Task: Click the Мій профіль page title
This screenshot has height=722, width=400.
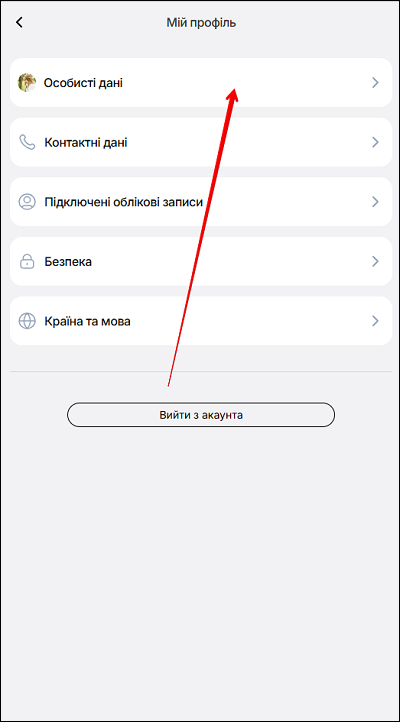Action: pyautogui.click(x=201, y=23)
